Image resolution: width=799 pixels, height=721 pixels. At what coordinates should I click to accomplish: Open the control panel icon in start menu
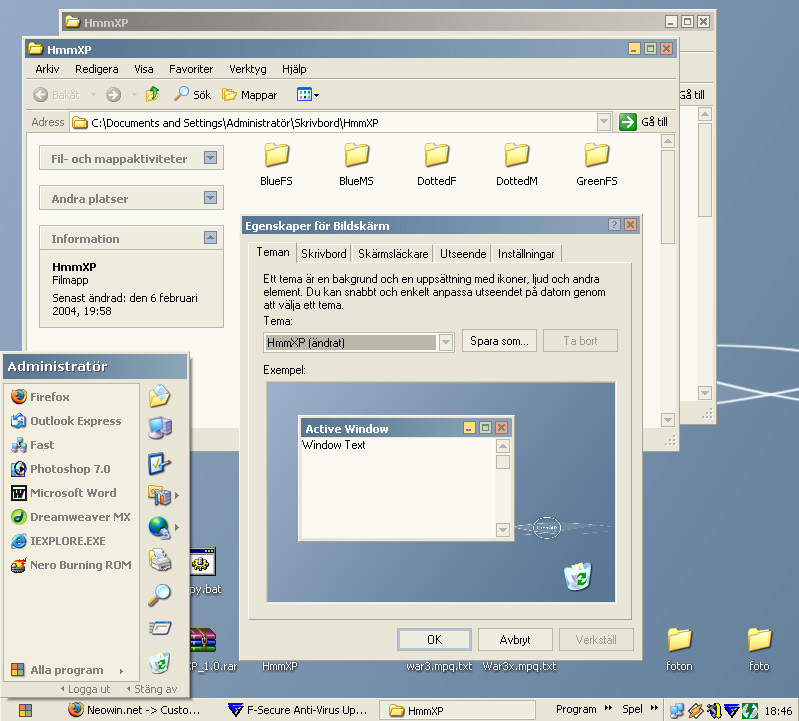tap(159, 495)
